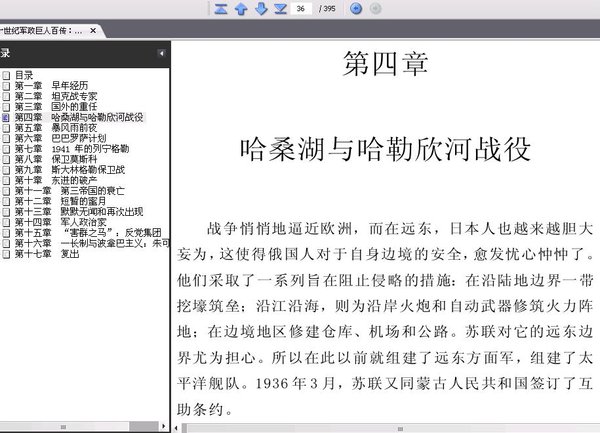600x433 pixels.
Task: Click bookmarks panel scroll-right arrow
Action: point(163,426)
